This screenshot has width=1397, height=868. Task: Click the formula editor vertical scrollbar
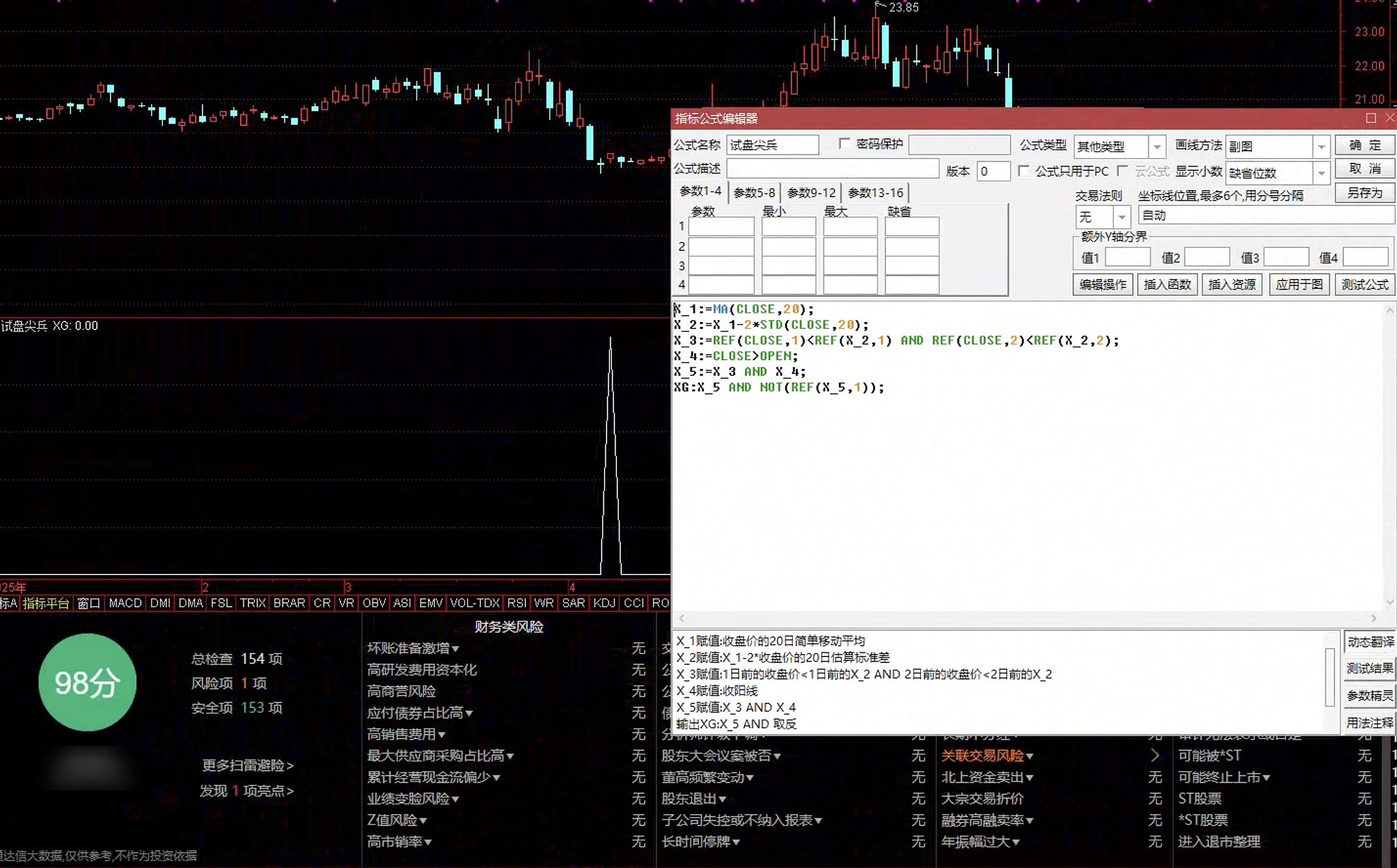click(x=1390, y=455)
